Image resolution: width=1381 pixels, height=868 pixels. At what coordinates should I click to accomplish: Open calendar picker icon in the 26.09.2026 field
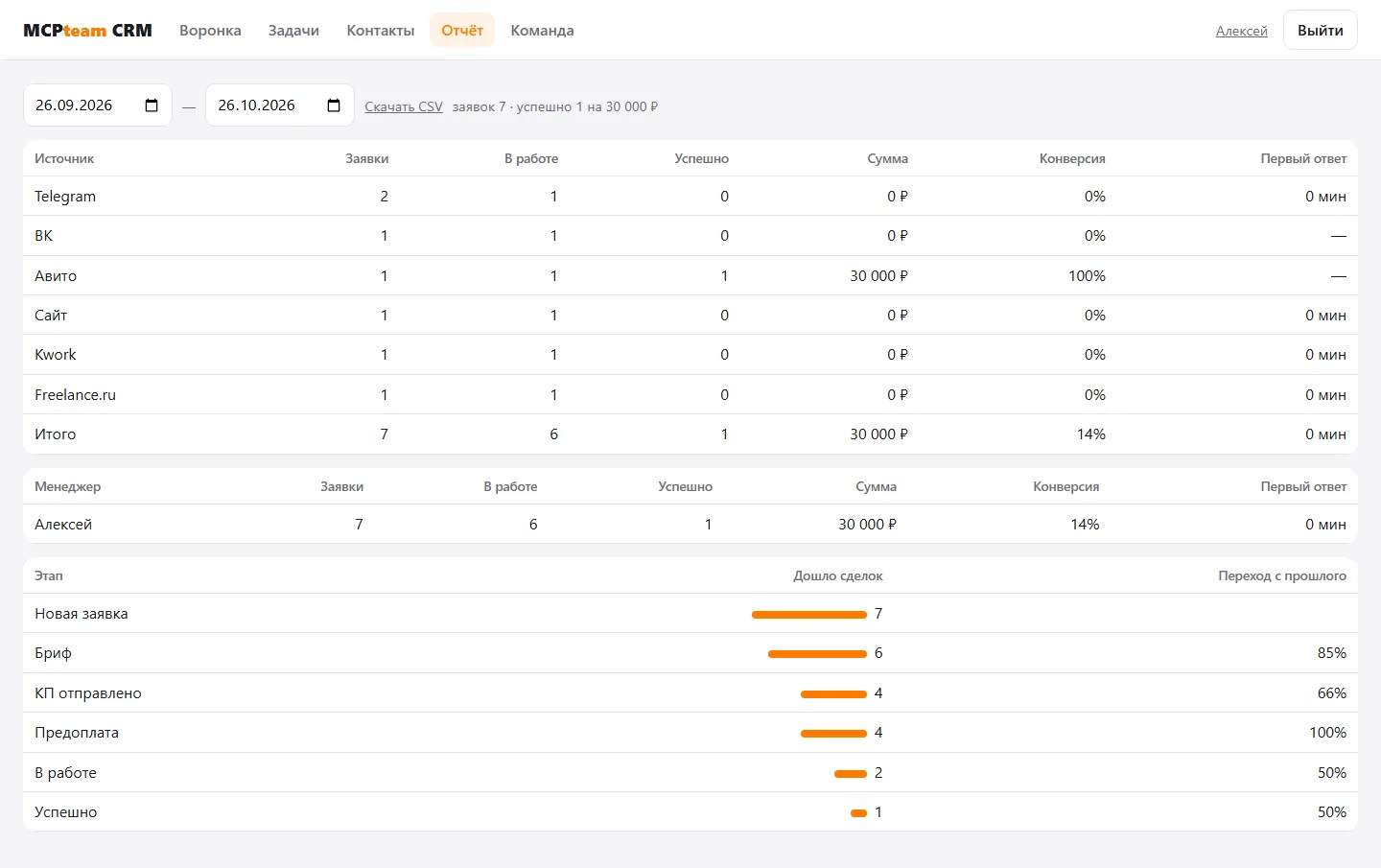pos(152,106)
